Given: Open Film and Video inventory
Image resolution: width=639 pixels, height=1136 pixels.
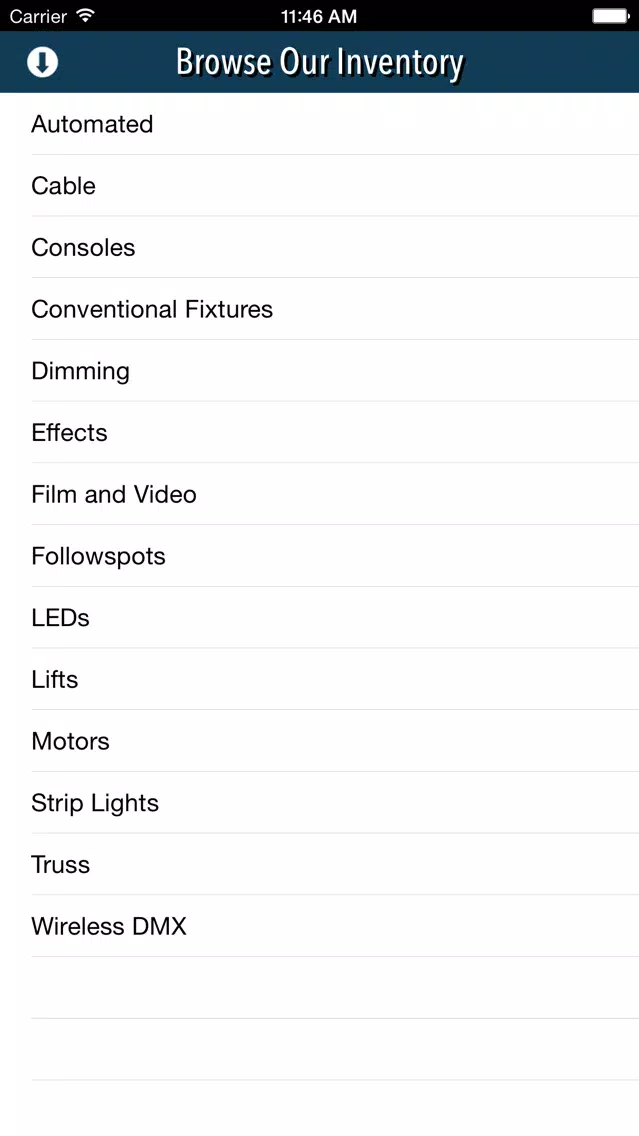Looking at the screenshot, I should [x=320, y=494].
